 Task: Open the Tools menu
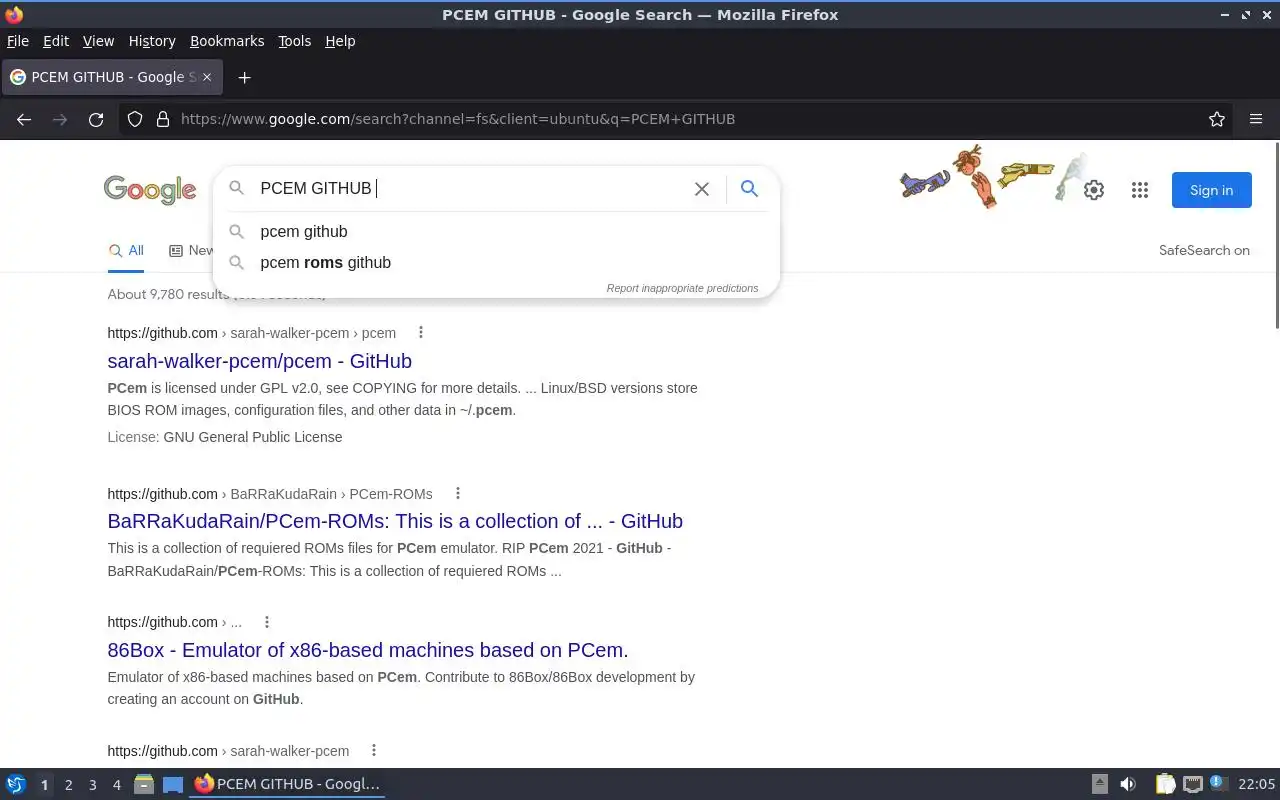click(x=294, y=41)
